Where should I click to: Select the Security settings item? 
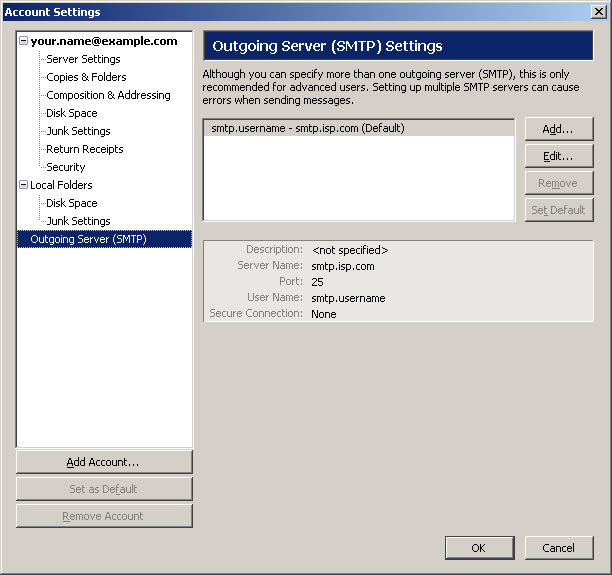point(66,167)
